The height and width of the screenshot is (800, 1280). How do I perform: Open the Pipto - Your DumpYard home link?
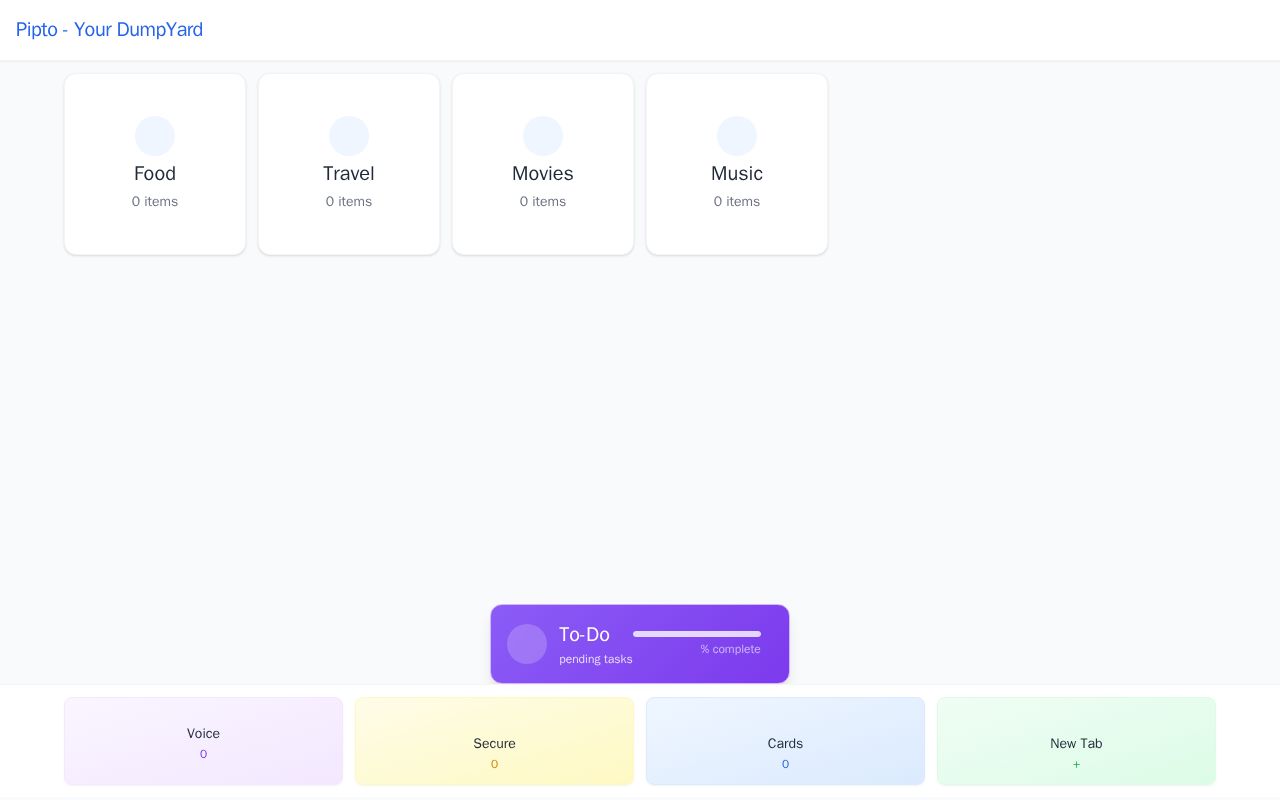tap(109, 30)
